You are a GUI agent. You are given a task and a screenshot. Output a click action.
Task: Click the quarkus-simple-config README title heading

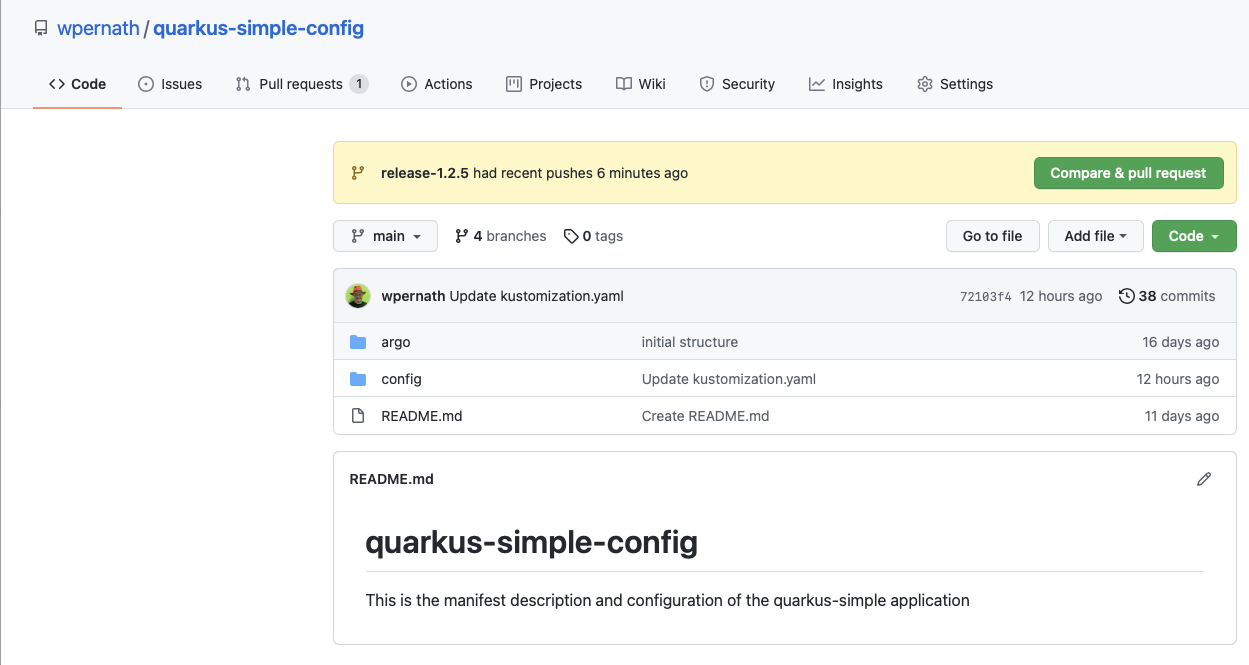point(532,543)
